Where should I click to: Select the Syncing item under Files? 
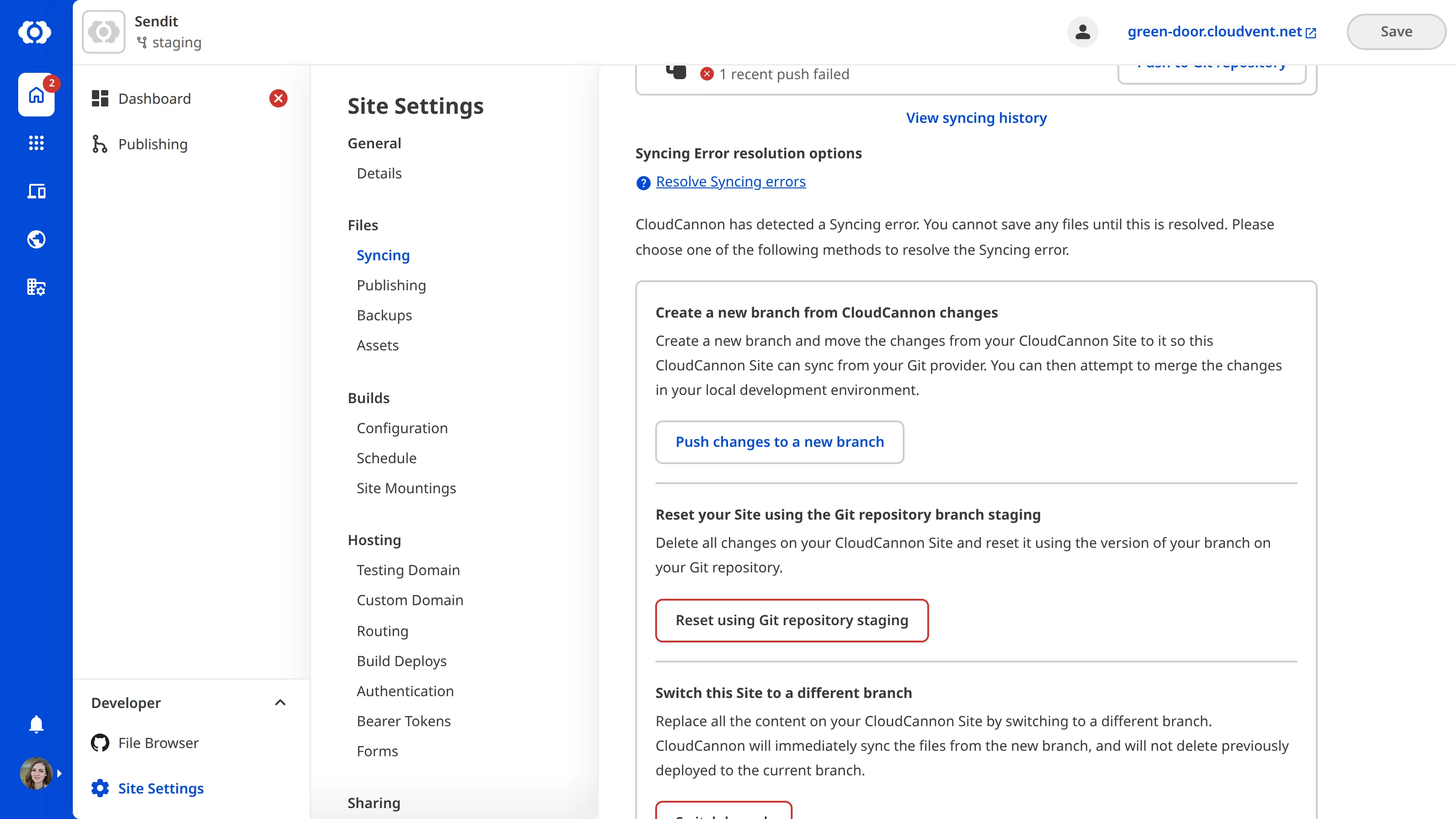(383, 255)
